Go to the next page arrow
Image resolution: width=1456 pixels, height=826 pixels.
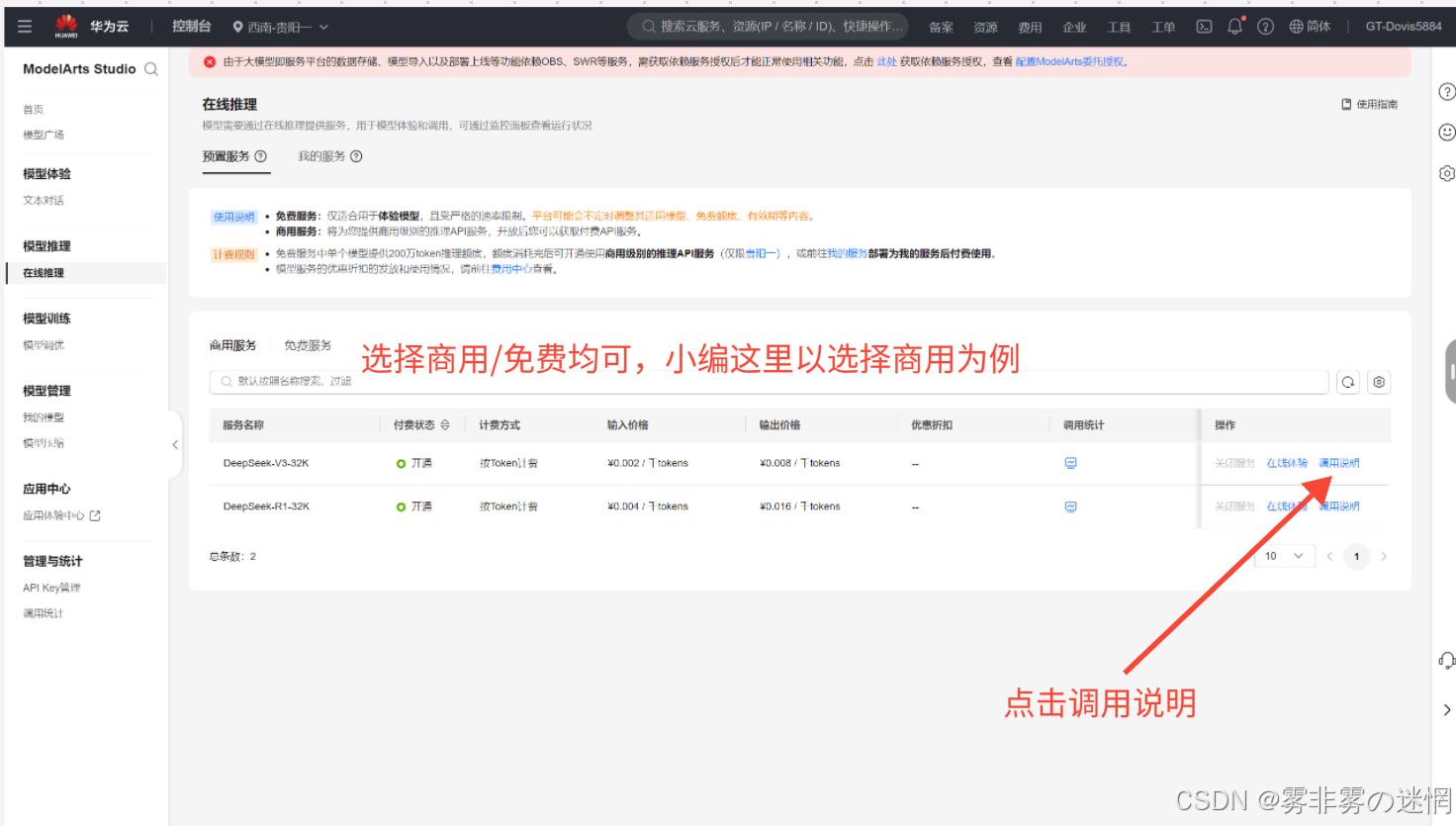[1384, 556]
